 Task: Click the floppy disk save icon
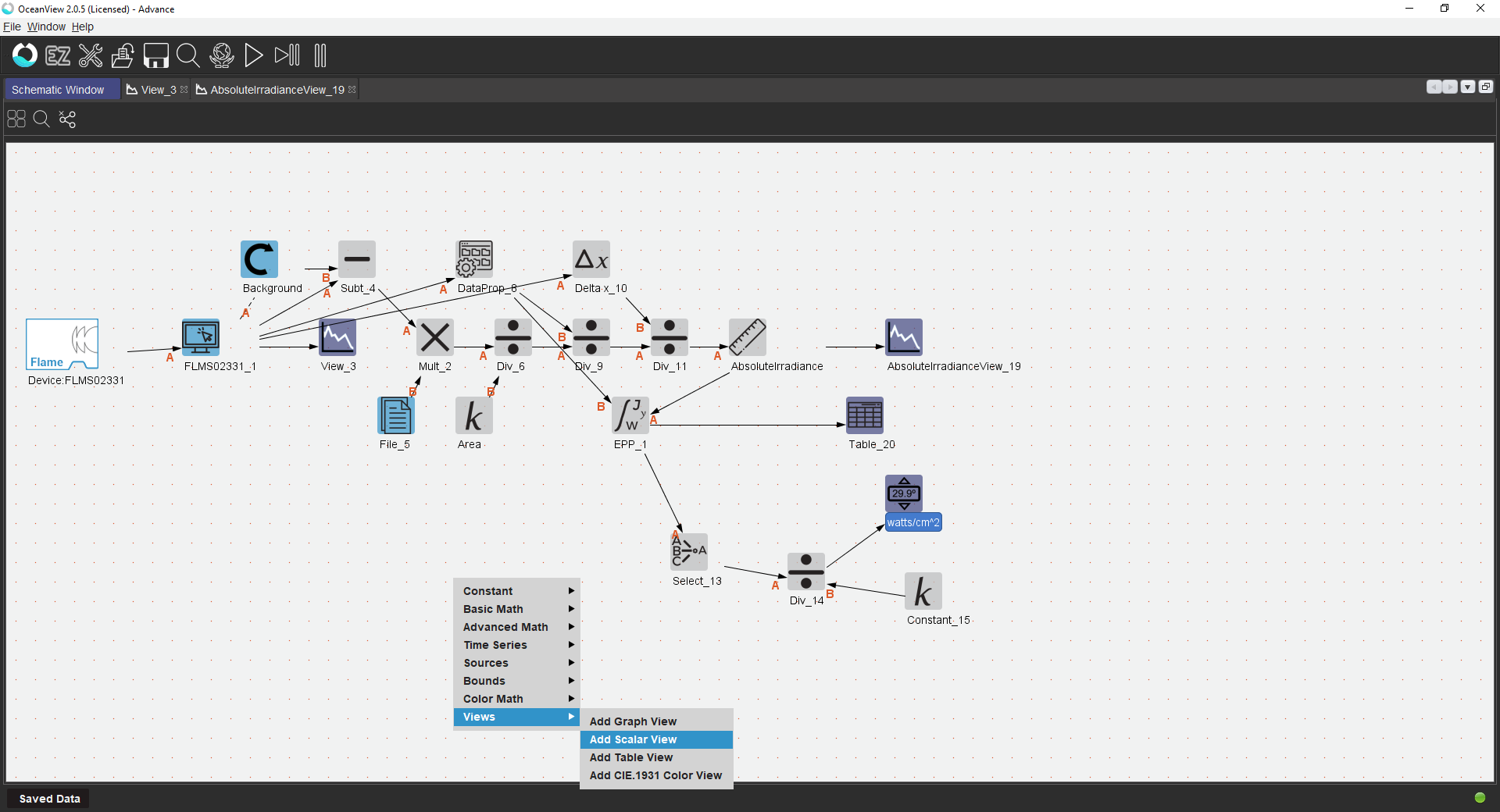point(155,55)
